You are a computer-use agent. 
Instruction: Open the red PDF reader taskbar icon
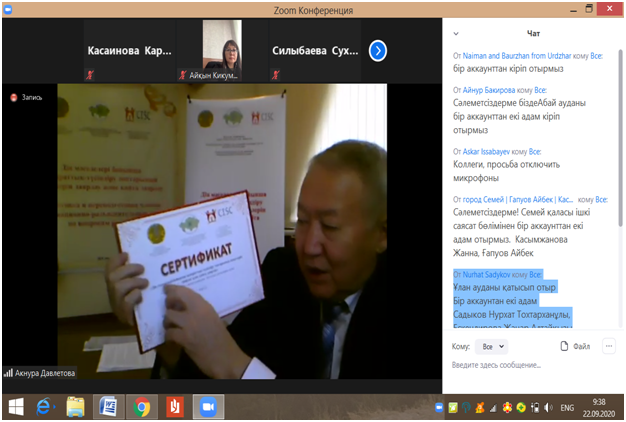(x=174, y=407)
